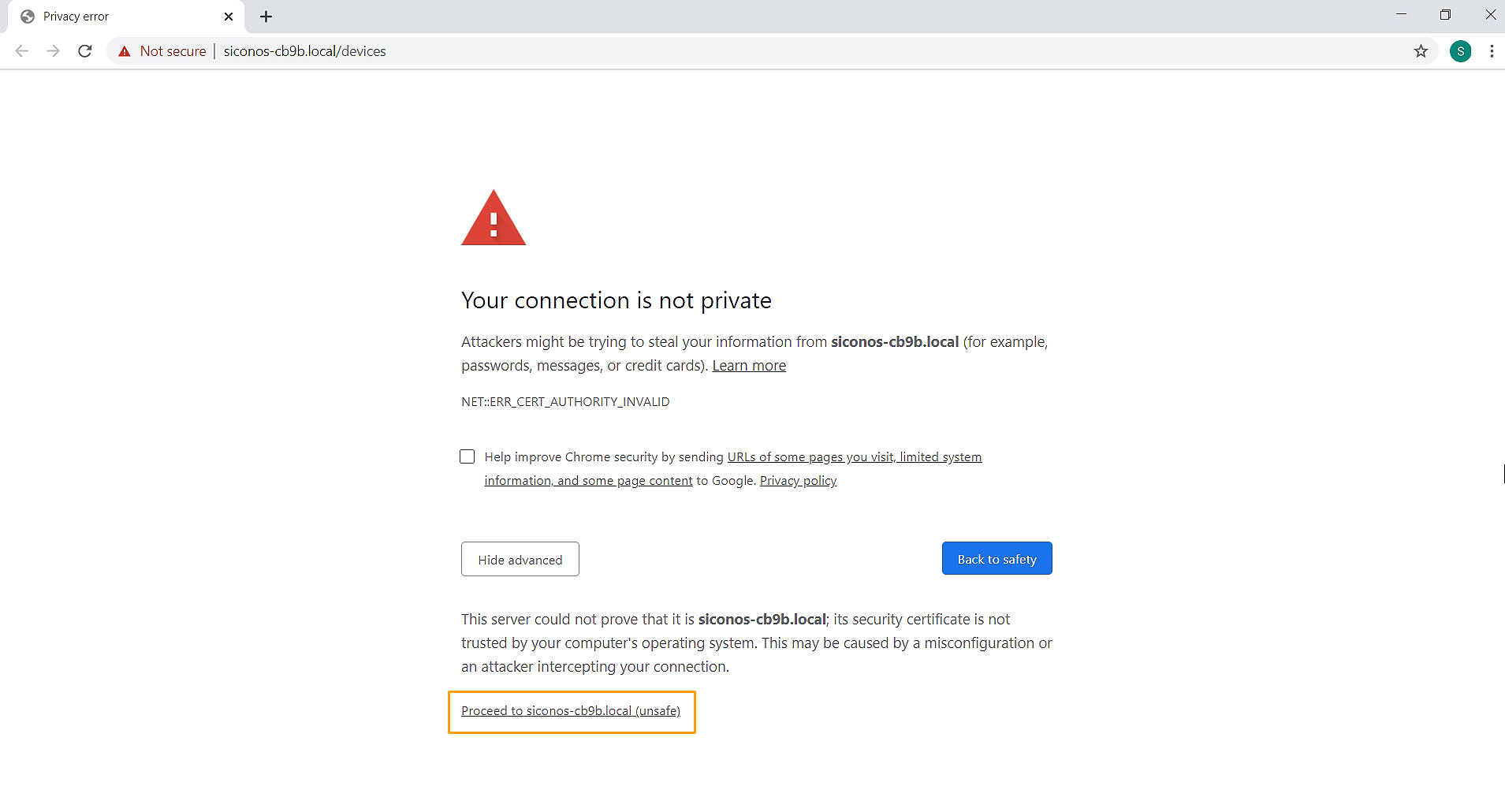Bookmark this page with the star icon
Viewport: 1505px width, 812px height.
point(1421,51)
